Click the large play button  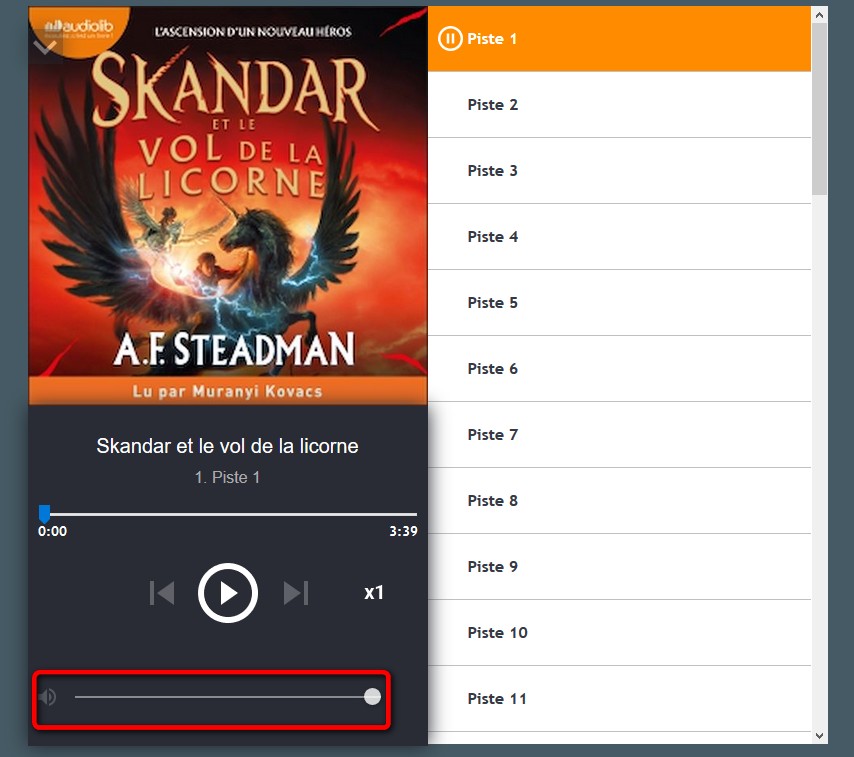pos(228,593)
